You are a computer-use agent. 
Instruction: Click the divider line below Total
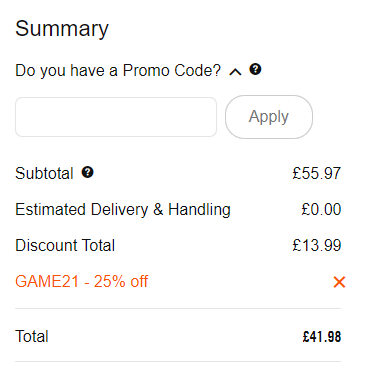[178, 361]
